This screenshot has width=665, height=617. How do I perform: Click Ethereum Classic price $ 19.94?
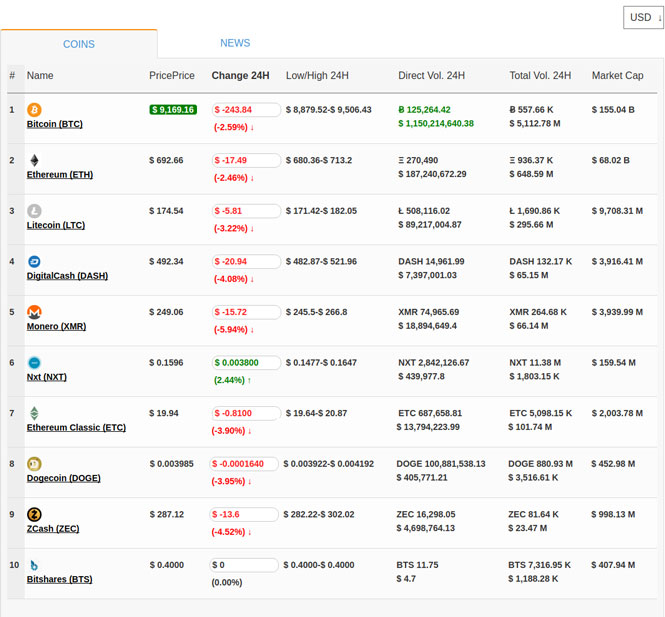(x=164, y=413)
